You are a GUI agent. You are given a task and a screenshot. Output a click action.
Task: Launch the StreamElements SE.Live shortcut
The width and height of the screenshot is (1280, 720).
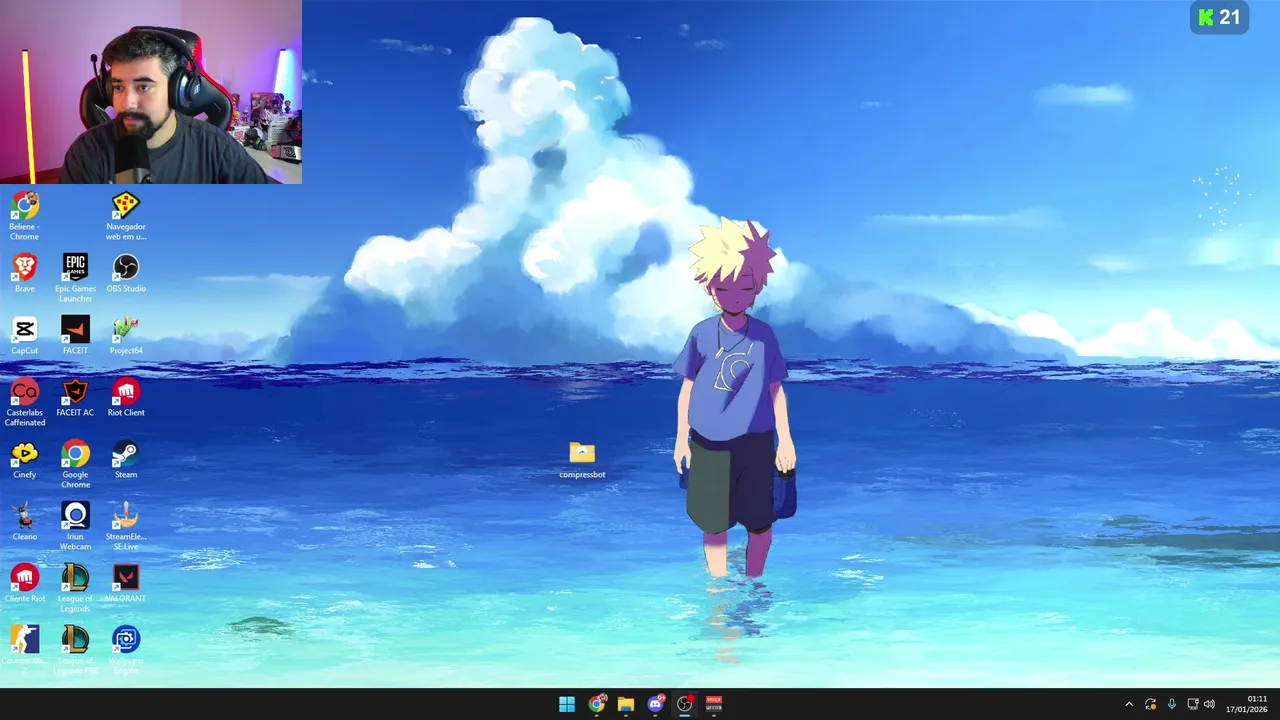pos(126,526)
